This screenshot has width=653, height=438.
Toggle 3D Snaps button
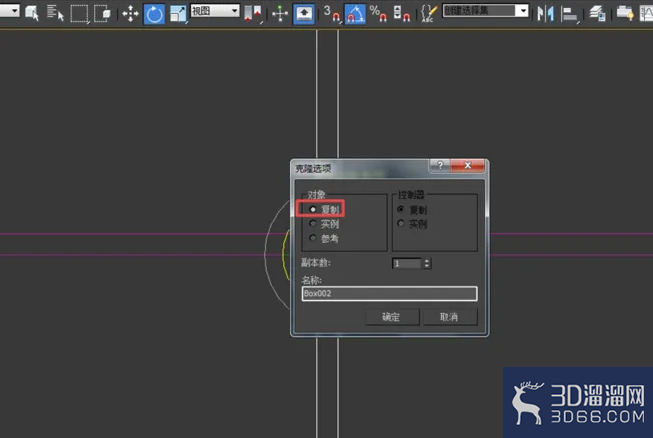coord(331,13)
